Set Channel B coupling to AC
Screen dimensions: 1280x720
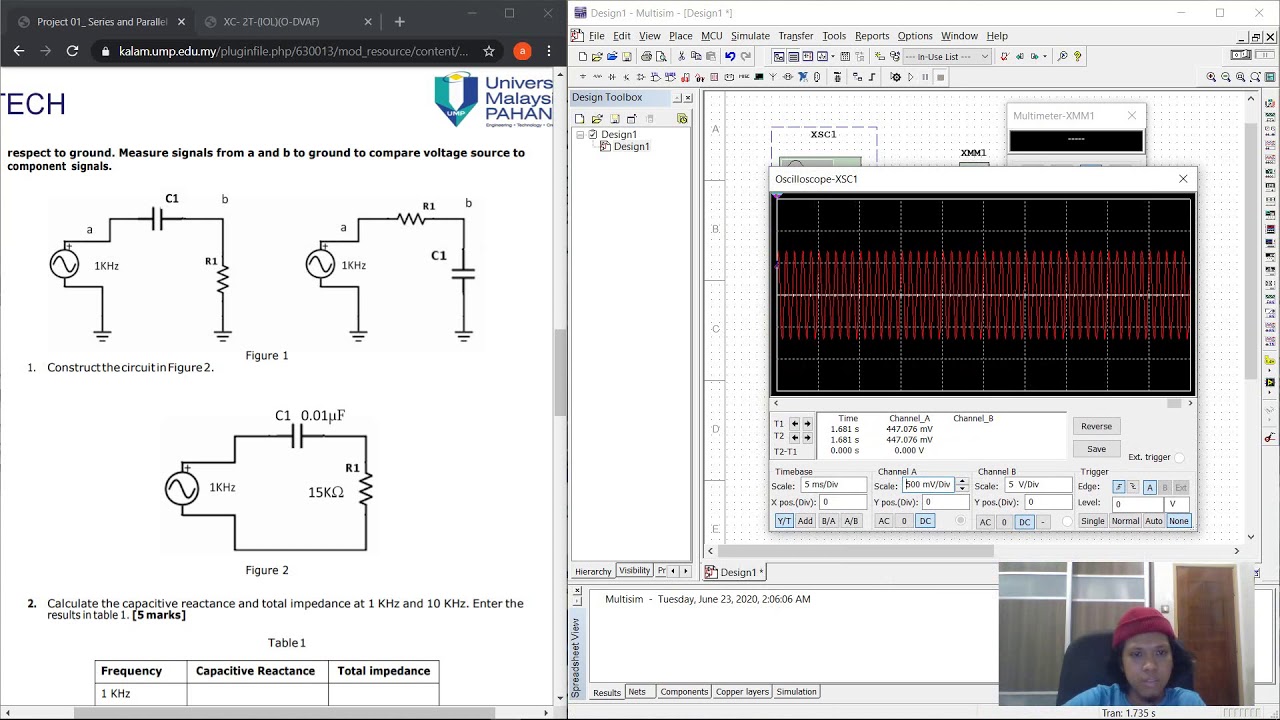(985, 521)
